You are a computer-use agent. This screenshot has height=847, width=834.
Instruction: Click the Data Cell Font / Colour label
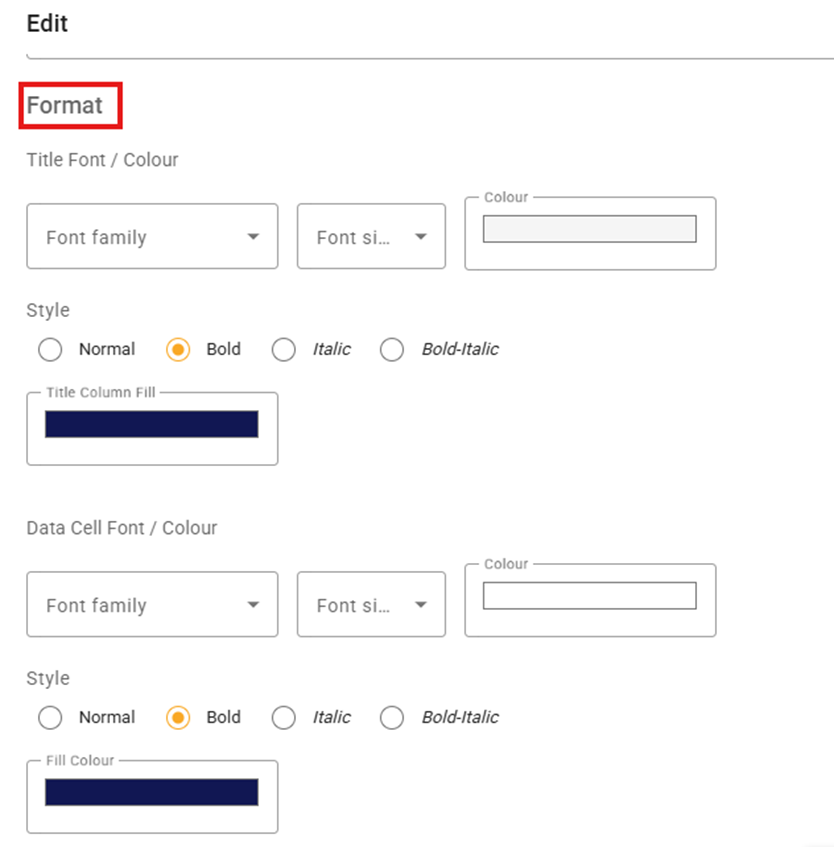pos(122,528)
